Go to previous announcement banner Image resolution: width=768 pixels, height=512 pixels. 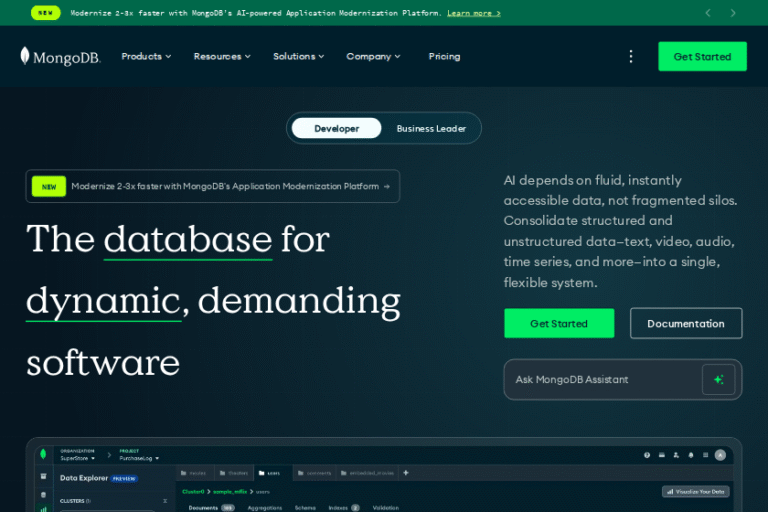pyautogui.click(x=708, y=13)
